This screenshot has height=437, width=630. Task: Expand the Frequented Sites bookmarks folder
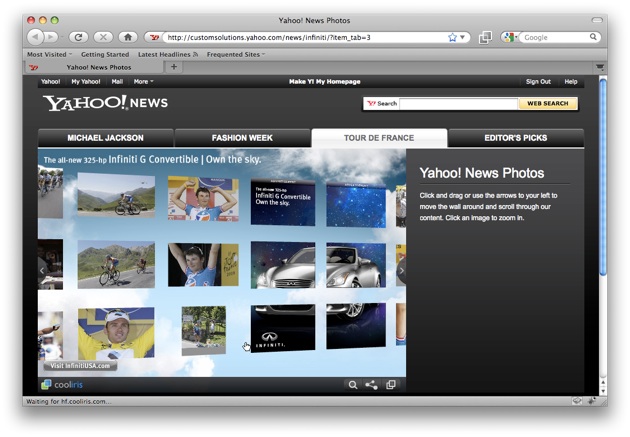[x=236, y=54]
